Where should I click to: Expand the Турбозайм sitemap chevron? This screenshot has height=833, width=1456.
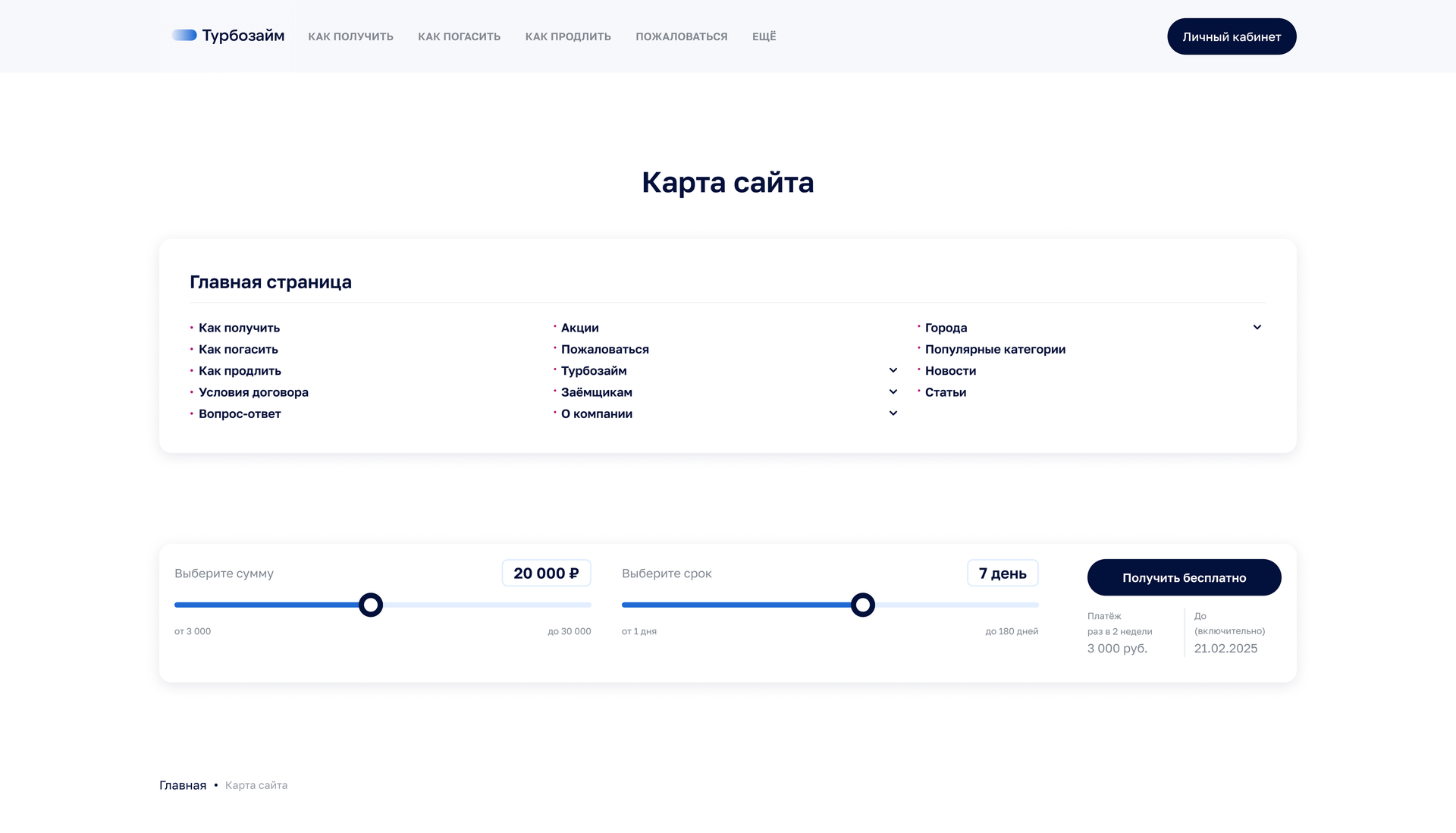[x=893, y=370]
